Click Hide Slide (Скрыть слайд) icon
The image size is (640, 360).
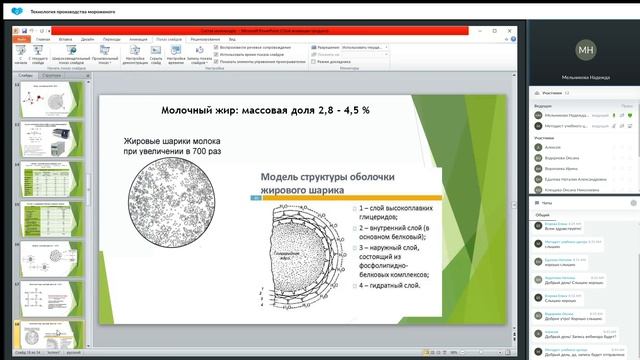(x=156, y=51)
